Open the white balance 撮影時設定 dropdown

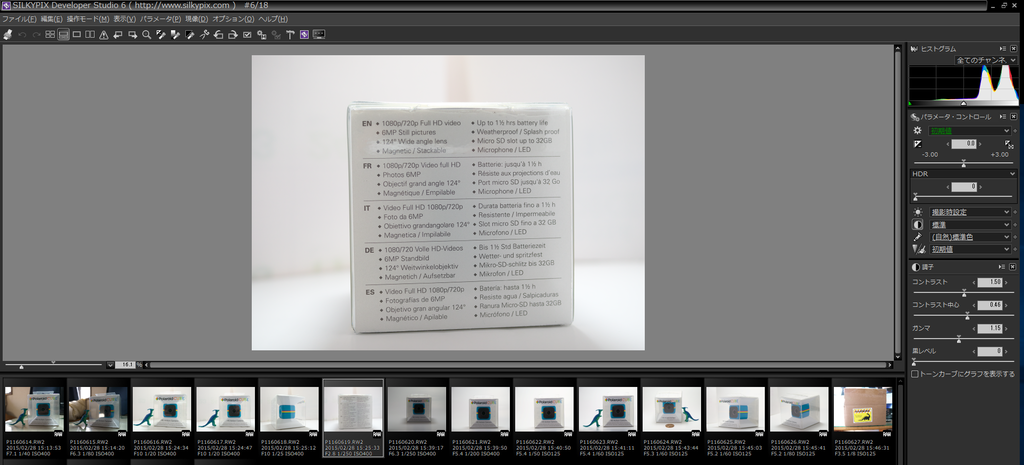(970, 212)
